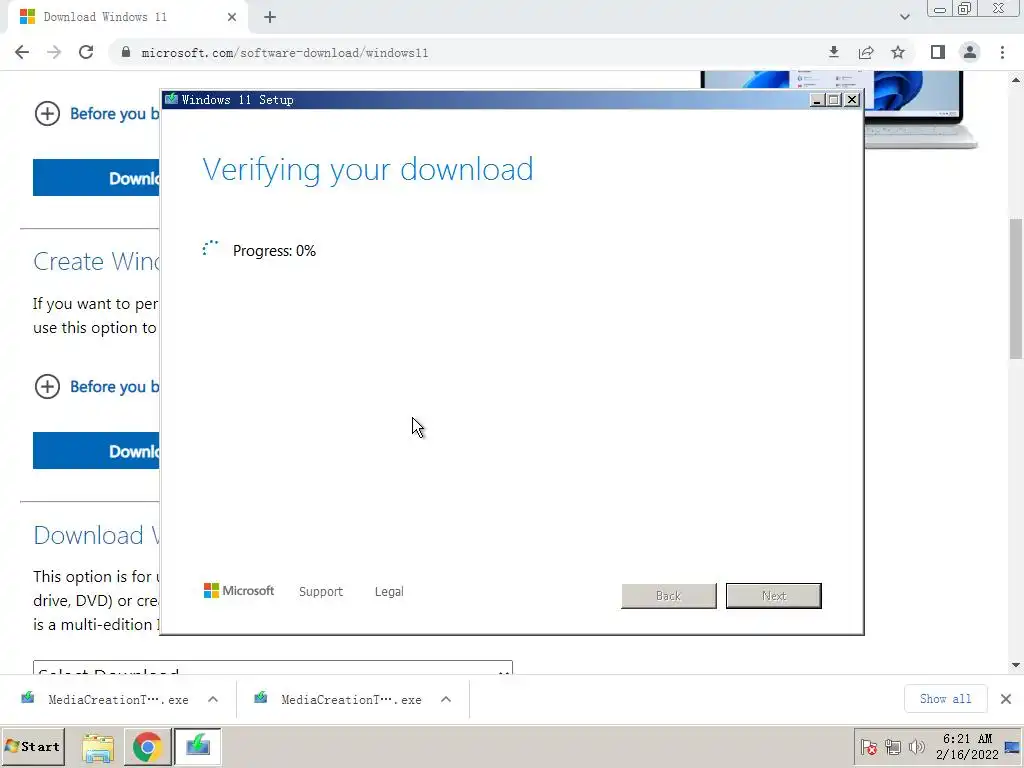Click the second blue Download button
1024x768 pixels.
tap(96, 451)
